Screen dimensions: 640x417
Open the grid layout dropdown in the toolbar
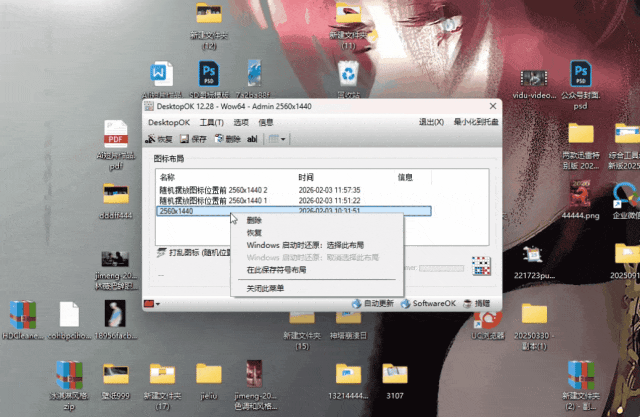(x=277, y=139)
